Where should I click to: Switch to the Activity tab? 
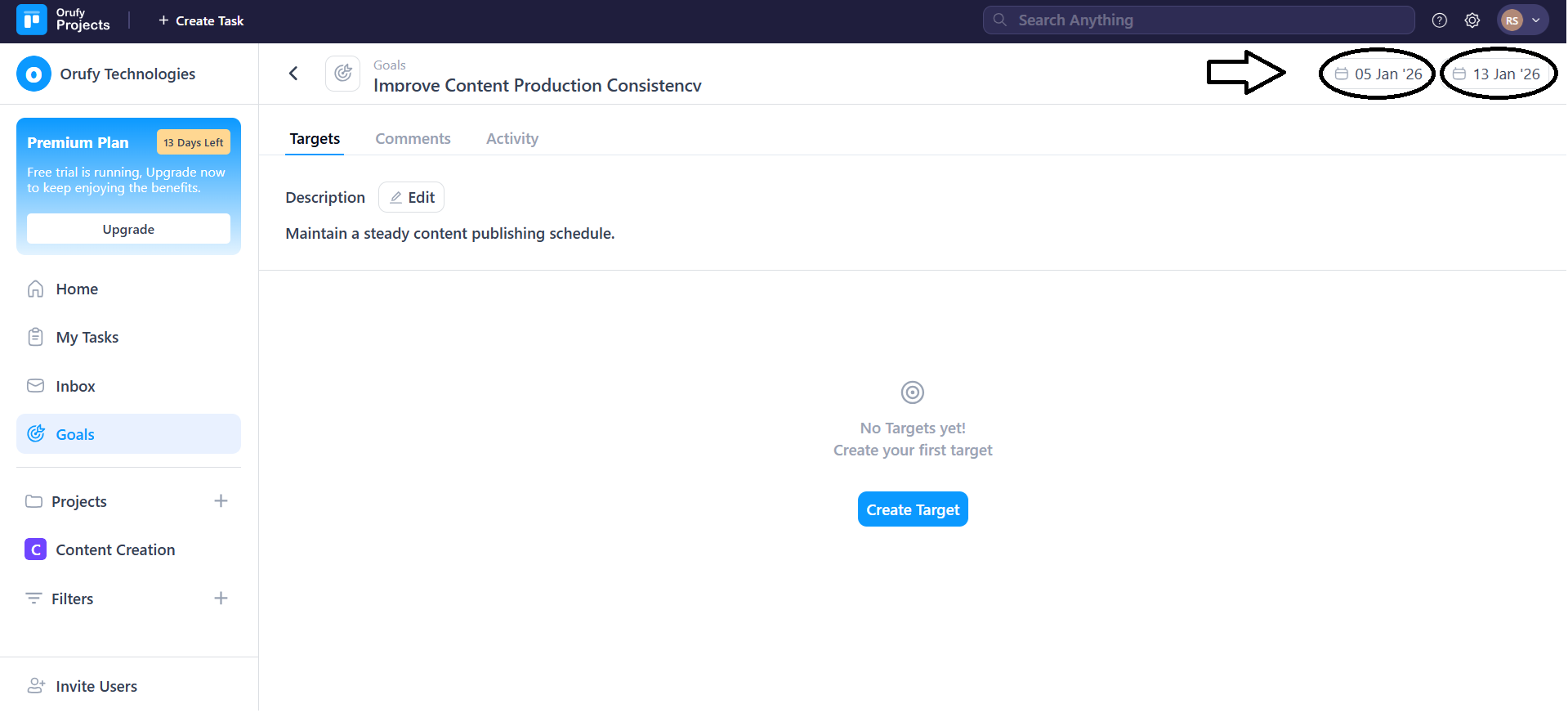(x=511, y=139)
